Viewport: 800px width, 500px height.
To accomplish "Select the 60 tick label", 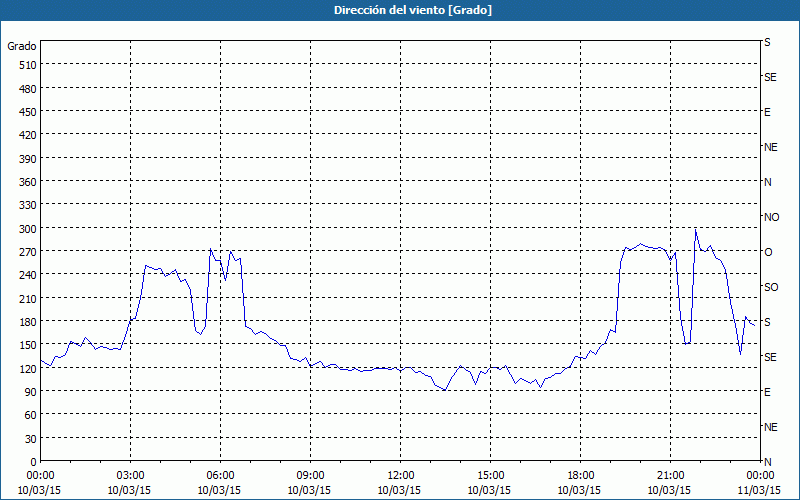I will (31, 416).
